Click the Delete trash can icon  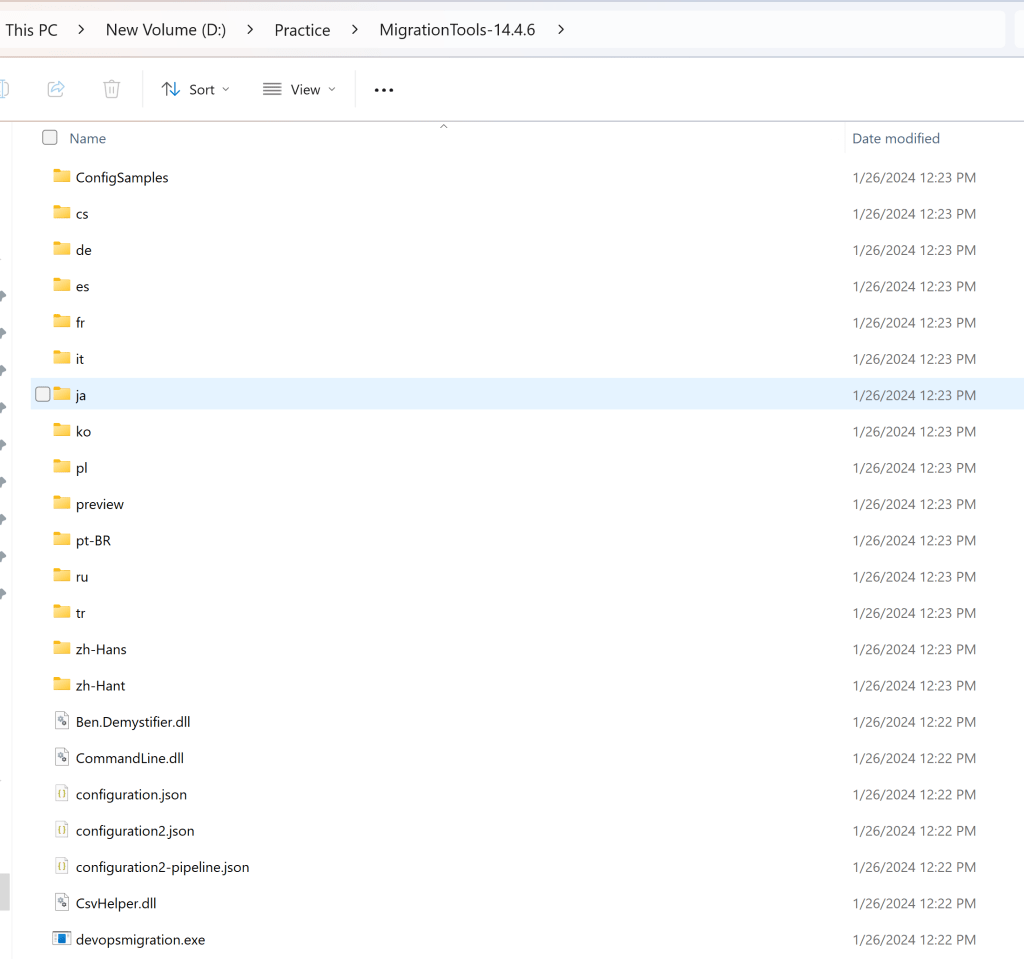click(x=111, y=89)
